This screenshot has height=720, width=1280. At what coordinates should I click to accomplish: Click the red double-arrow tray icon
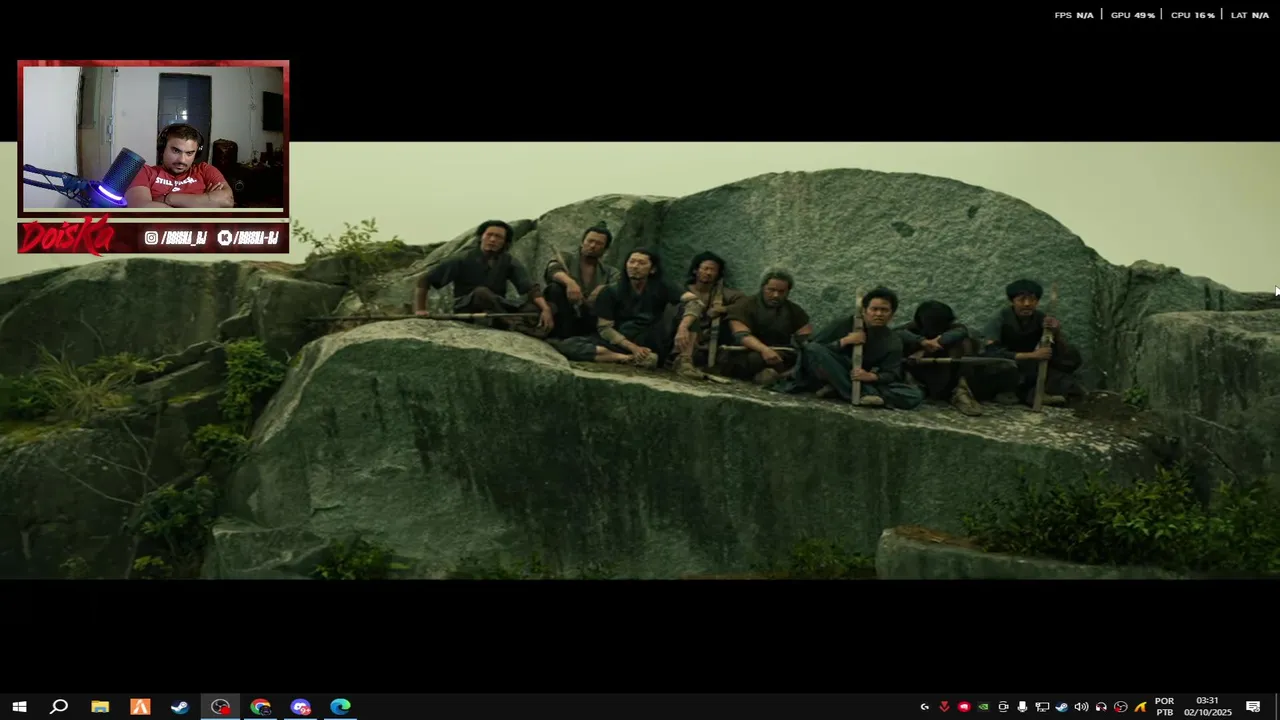[944, 706]
